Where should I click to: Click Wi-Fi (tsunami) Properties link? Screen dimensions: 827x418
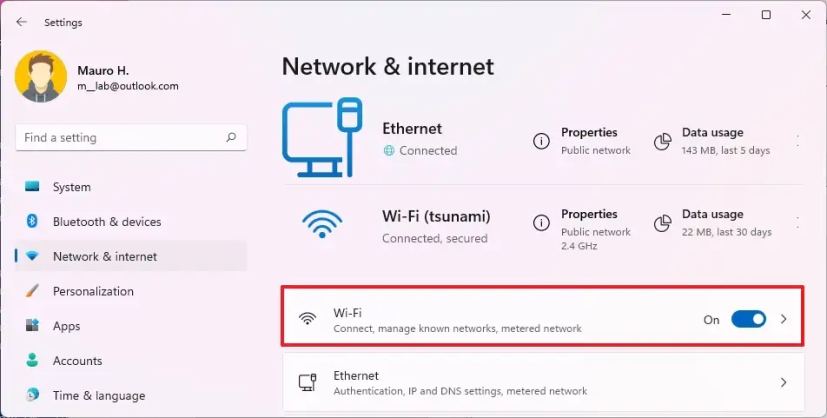(x=589, y=214)
